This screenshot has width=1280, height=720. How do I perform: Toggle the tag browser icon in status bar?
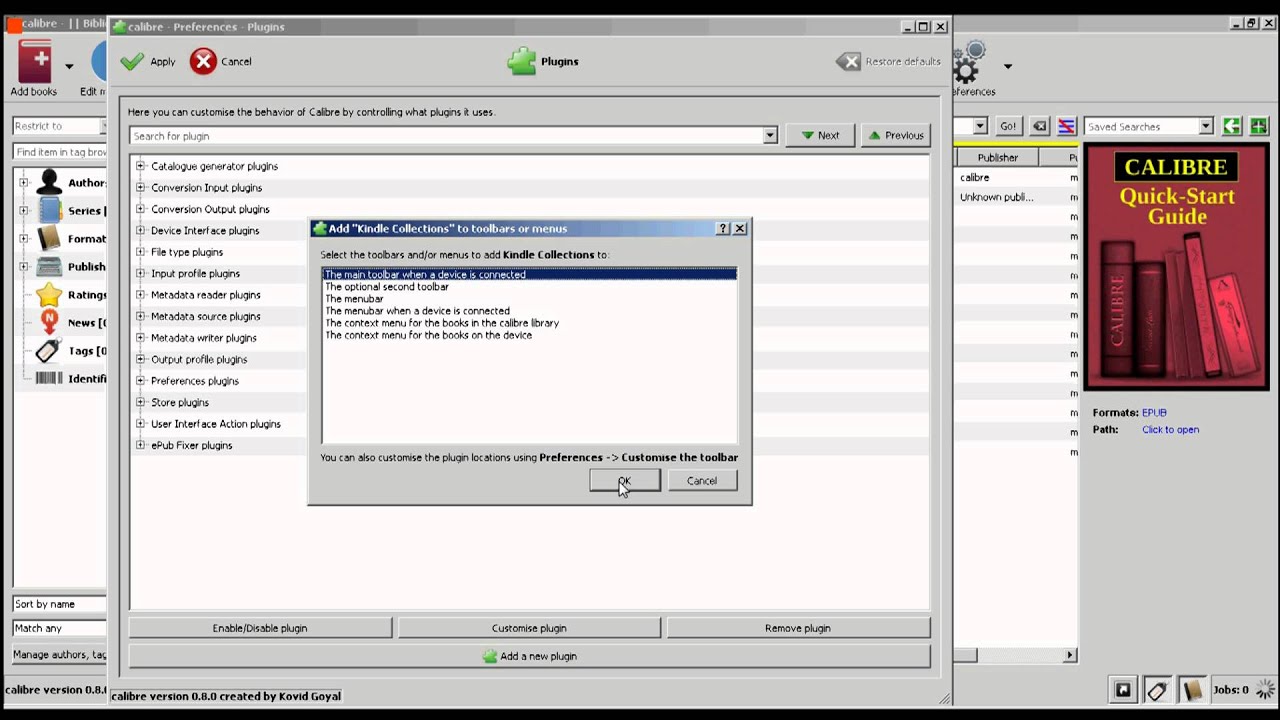[1157, 690]
